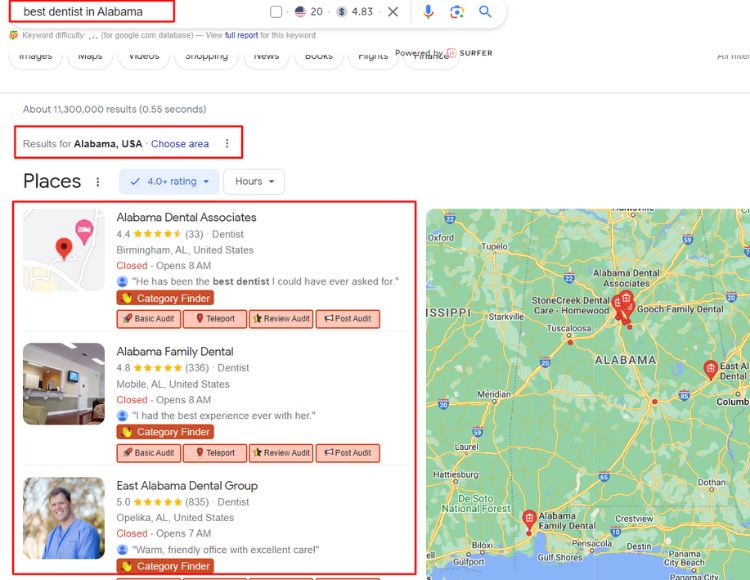Image resolution: width=750 pixels, height=580 pixels.
Task: Clear the search query with X icon
Action: click(x=393, y=11)
